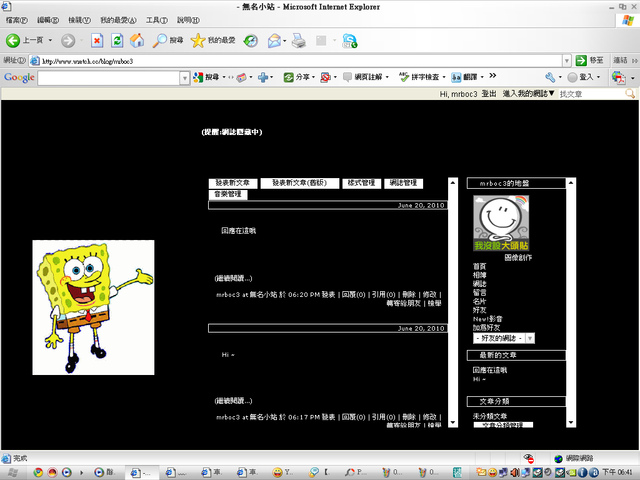Viewport: 640px width, 480px height.
Task: Click the History clock icon
Action: pos(251,40)
